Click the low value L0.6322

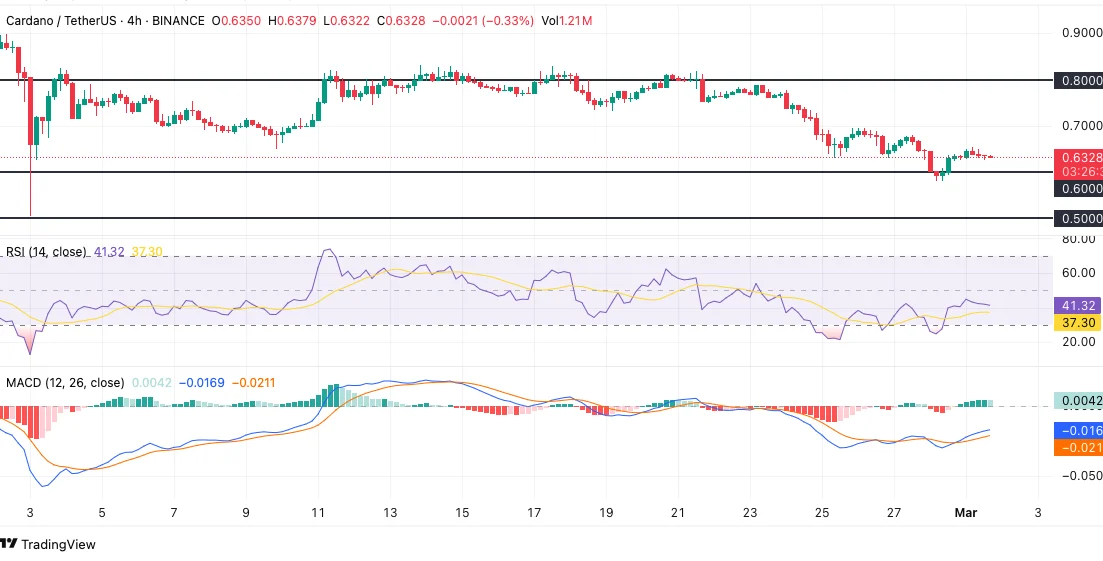tap(347, 21)
